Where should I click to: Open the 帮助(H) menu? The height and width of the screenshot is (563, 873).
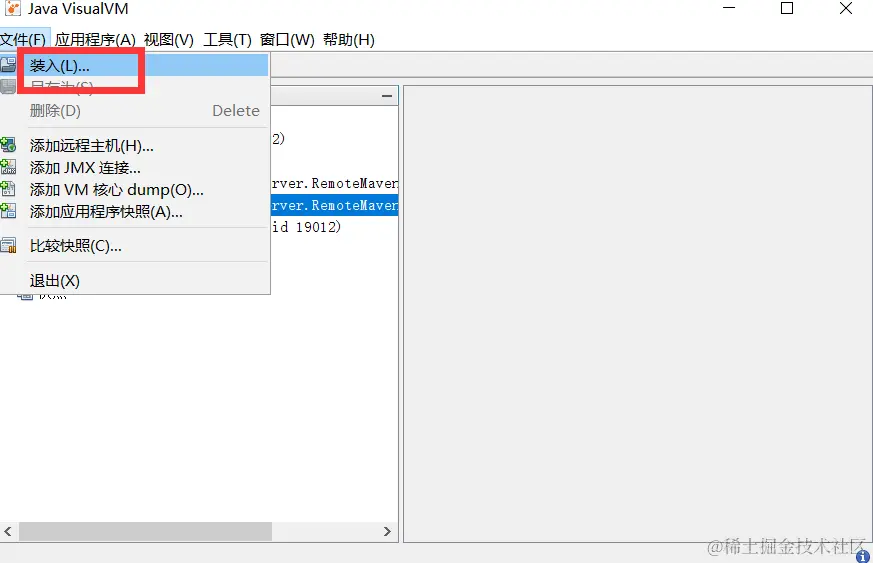tap(349, 40)
